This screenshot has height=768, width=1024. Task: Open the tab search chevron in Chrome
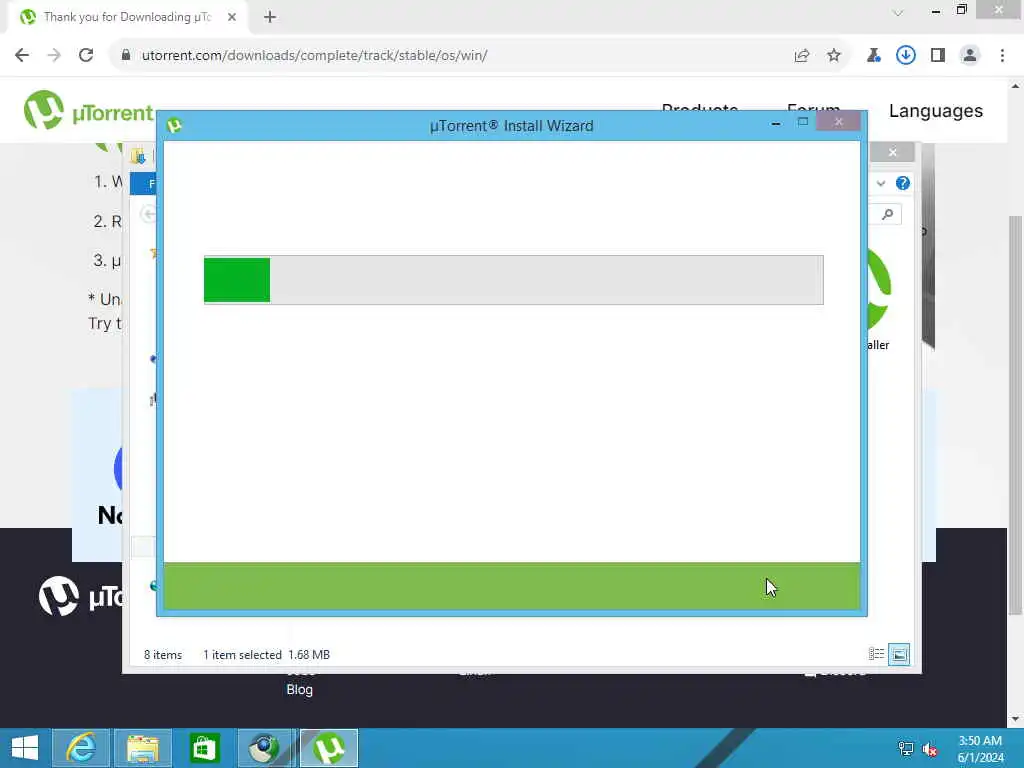click(x=898, y=13)
